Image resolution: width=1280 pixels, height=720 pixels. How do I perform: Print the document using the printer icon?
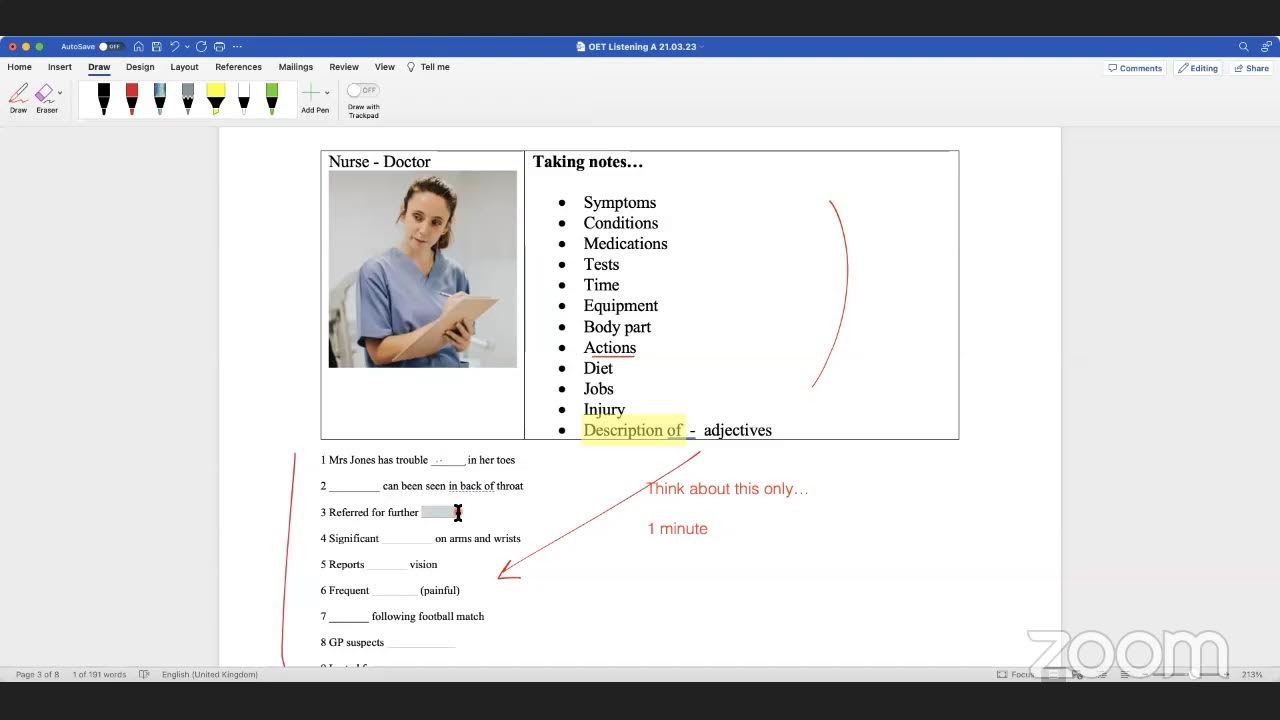tap(219, 47)
